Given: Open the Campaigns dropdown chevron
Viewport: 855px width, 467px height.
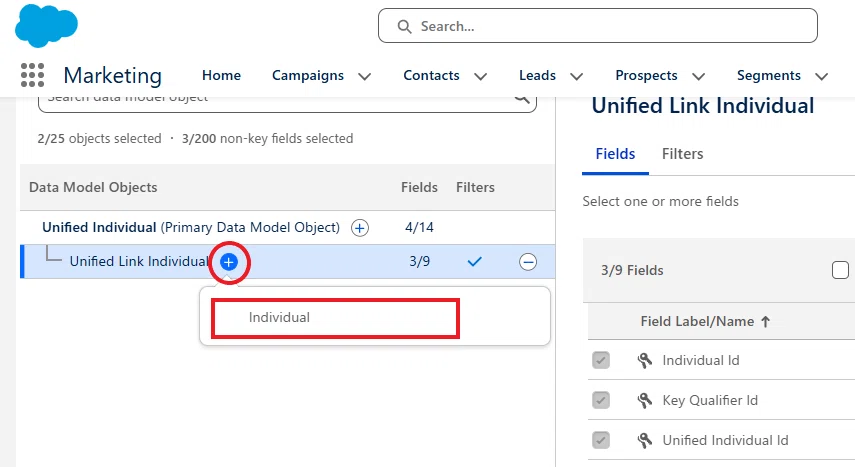Looking at the screenshot, I should point(365,76).
